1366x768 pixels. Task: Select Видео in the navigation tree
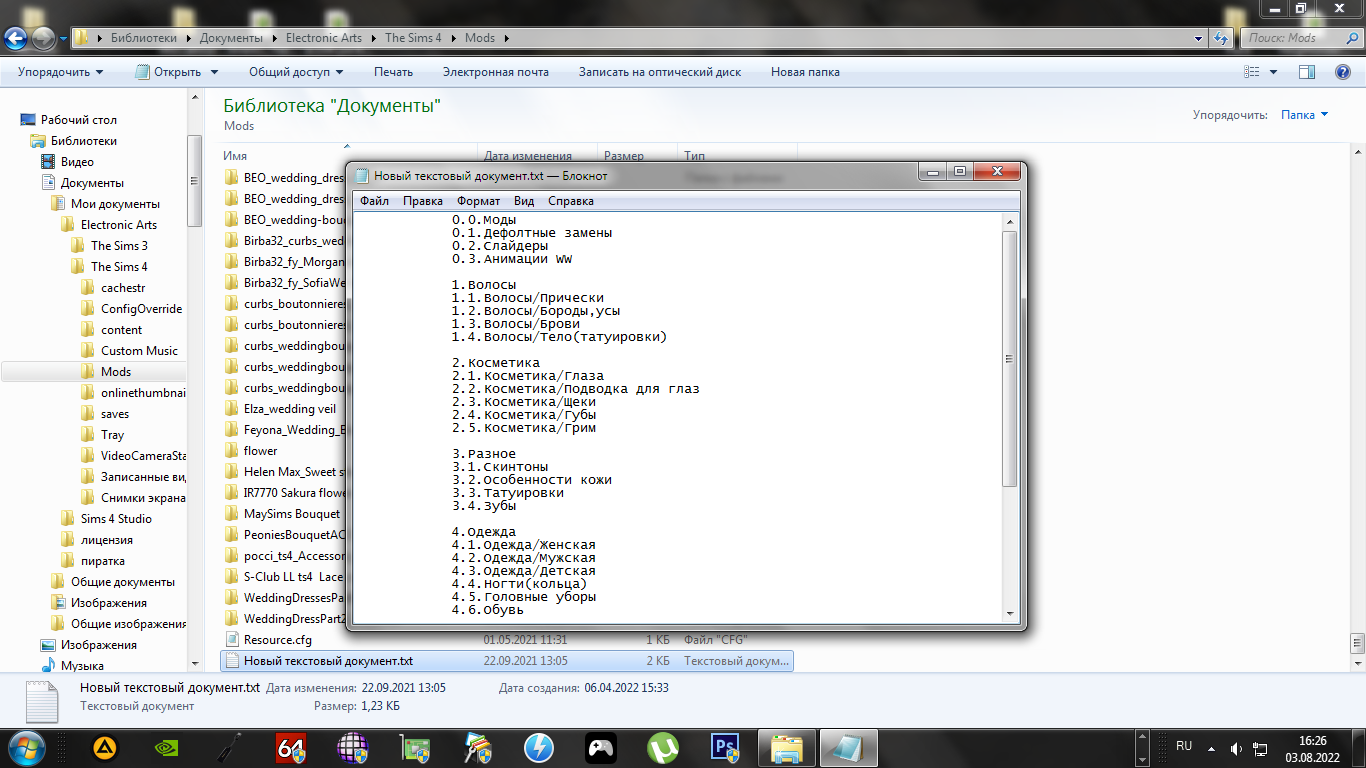[77, 162]
